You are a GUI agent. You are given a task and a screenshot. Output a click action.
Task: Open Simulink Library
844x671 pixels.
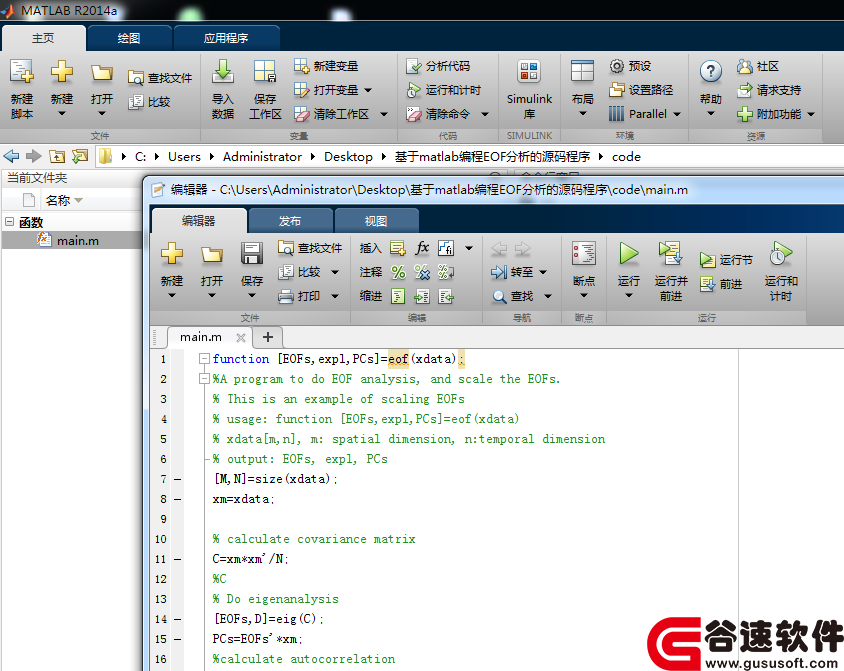(x=529, y=72)
